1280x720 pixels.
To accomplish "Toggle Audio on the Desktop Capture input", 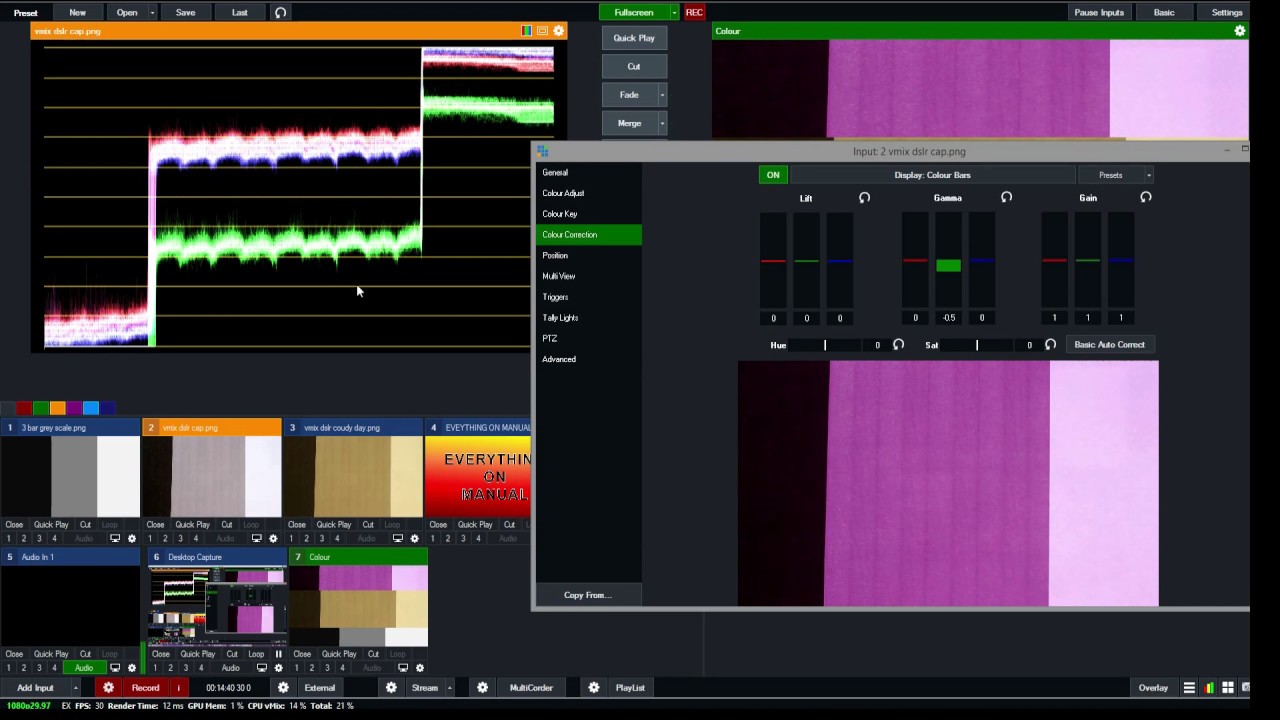I will click(230, 668).
